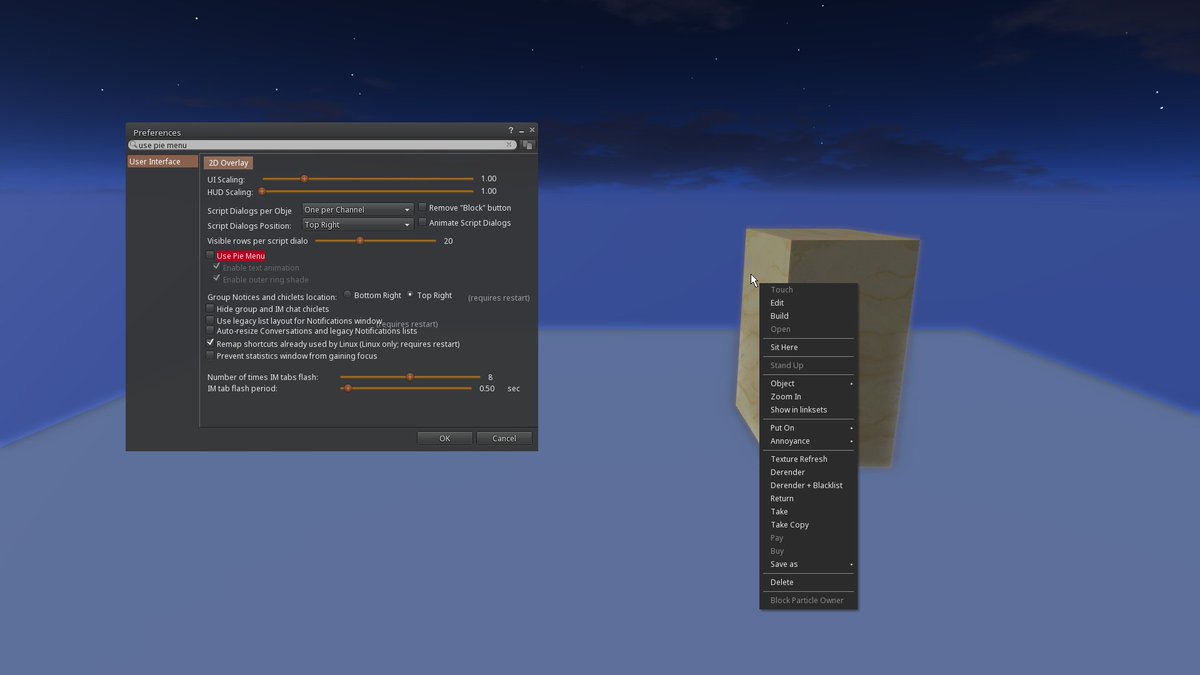
Task: Click flash period value 0.50
Action: click(487, 388)
